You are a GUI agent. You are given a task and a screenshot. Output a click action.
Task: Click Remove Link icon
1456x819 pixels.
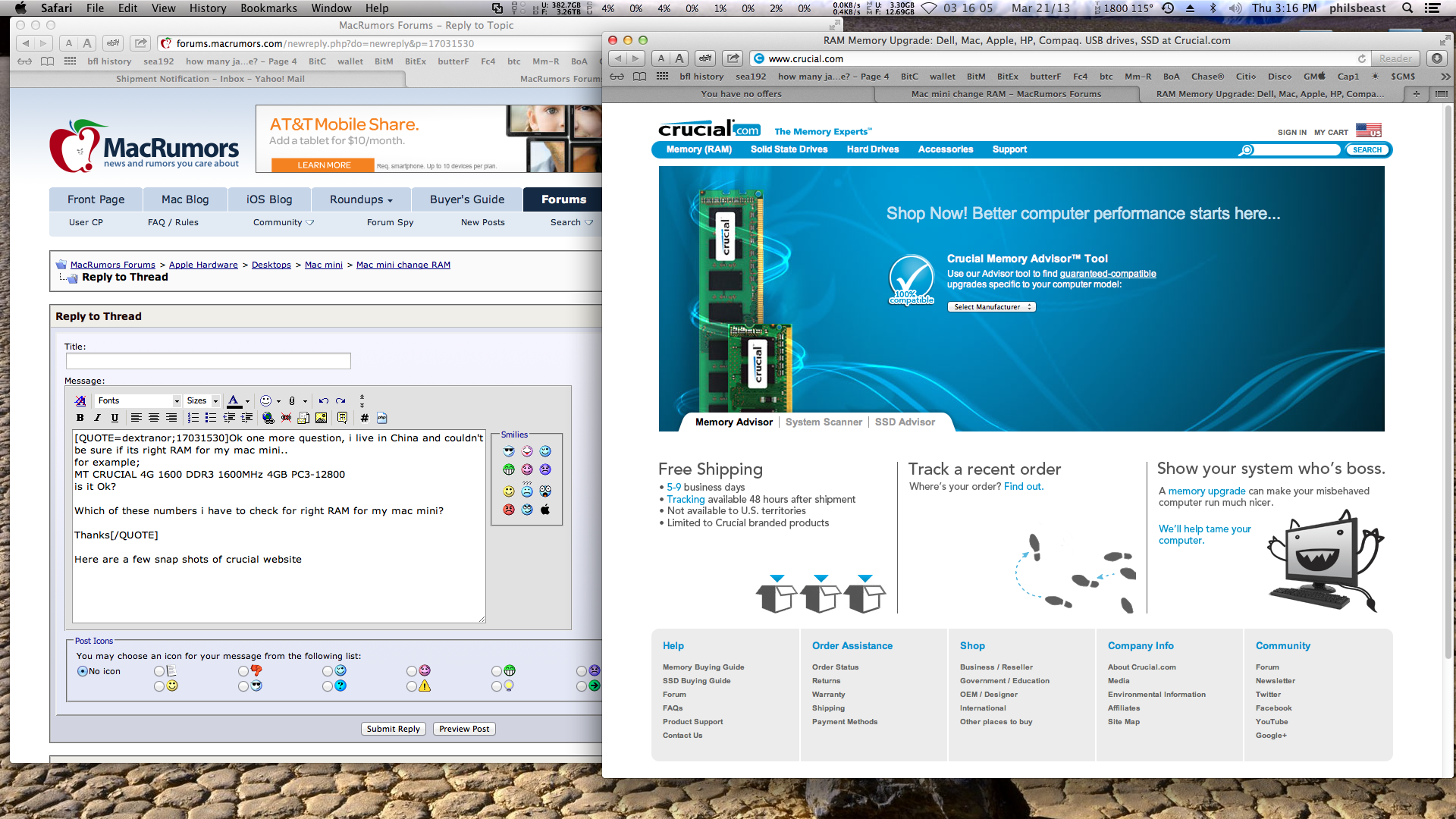coord(286,418)
